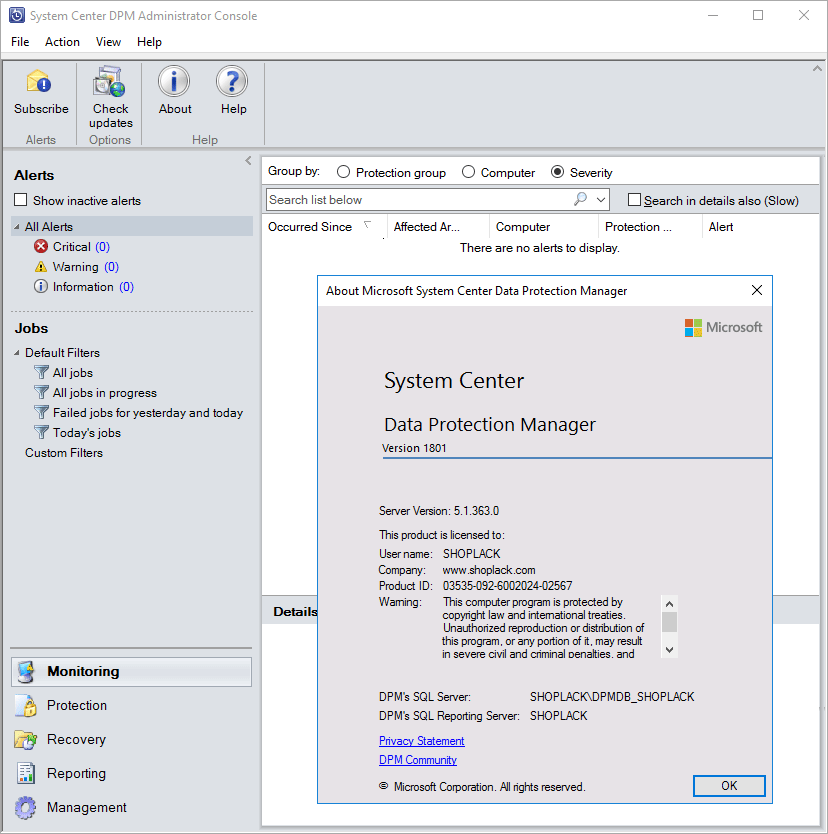Check Search in details also (Slow)
This screenshot has width=828, height=834.
point(634,200)
